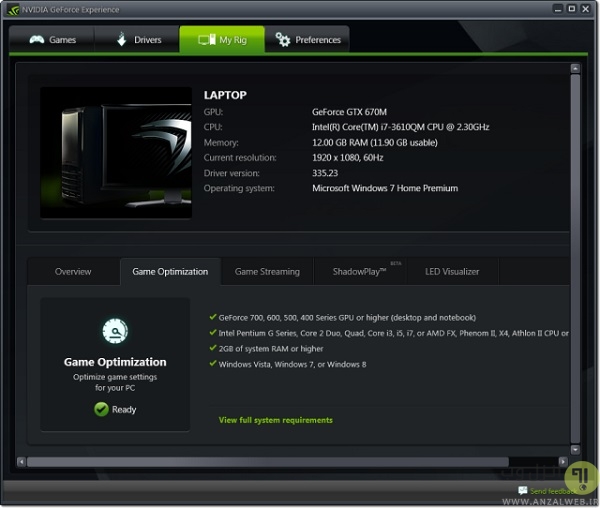600x508 pixels.
Task: Select the 1920 x 1080, 60Hz resolution value
Action: (x=347, y=158)
